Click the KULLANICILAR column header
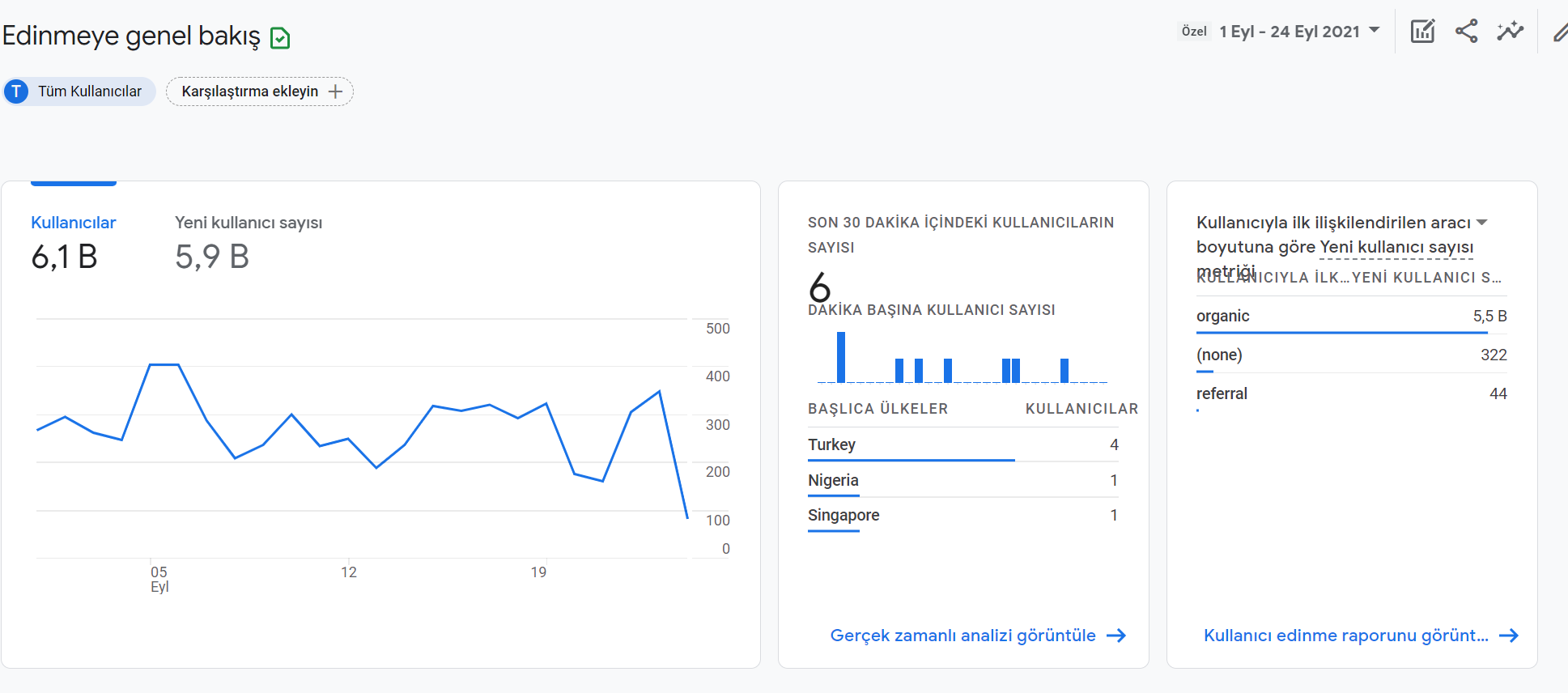Screen dimensions: 1568x693 1082,409
